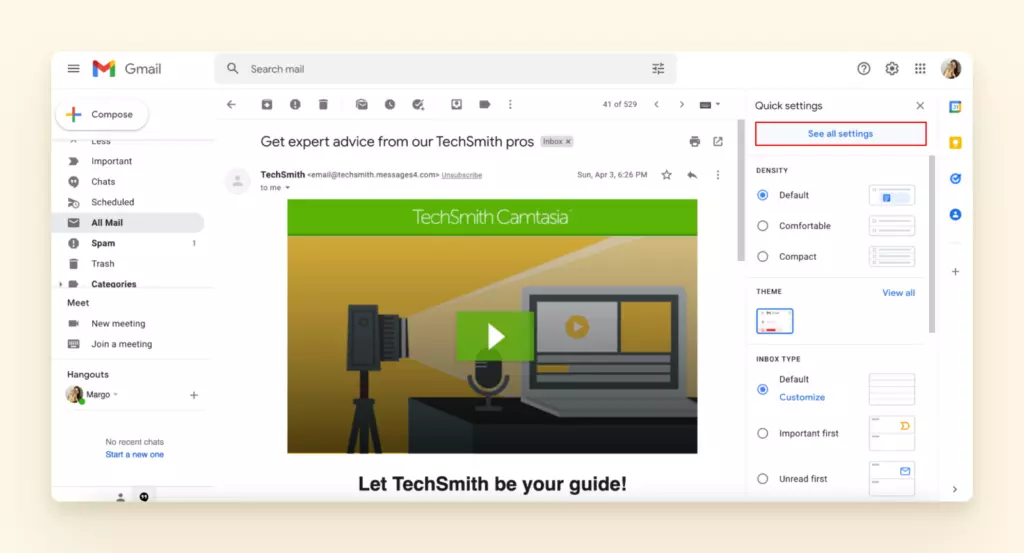The image size is (1024, 553).
Task: Select Important first inbox type
Action: pyautogui.click(x=762, y=434)
